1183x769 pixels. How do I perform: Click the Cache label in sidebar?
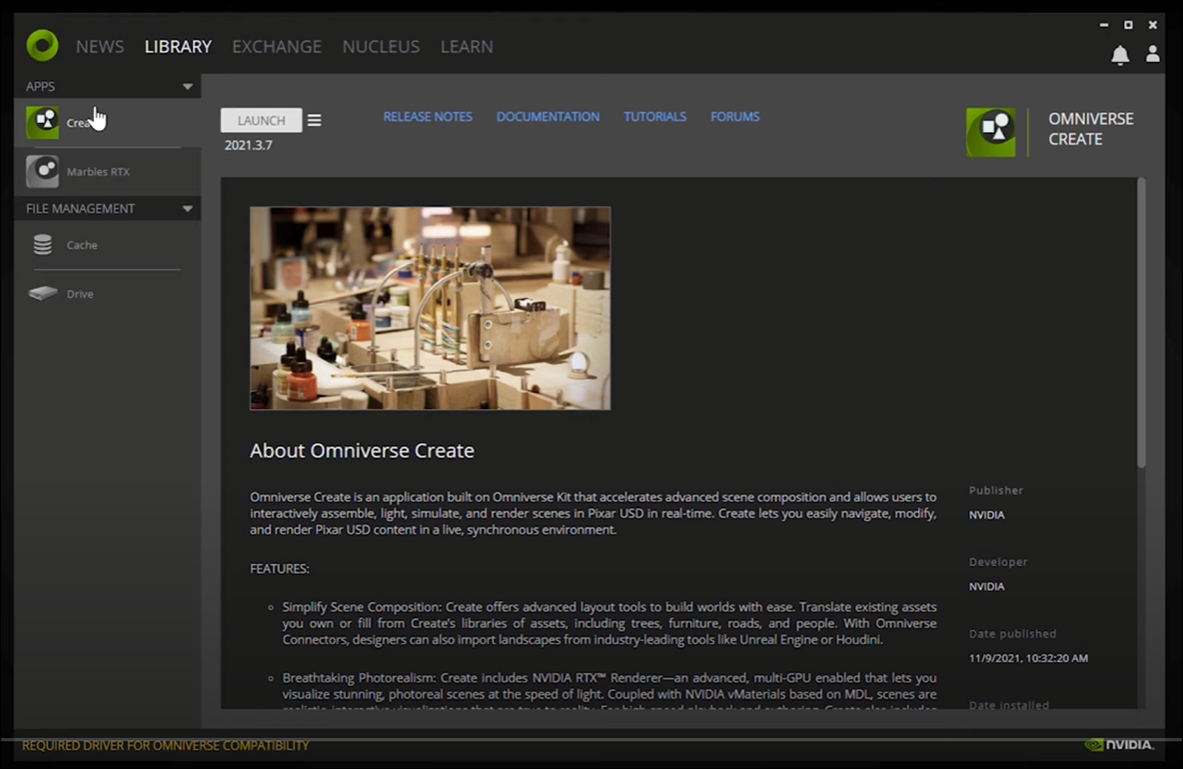tap(81, 245)
